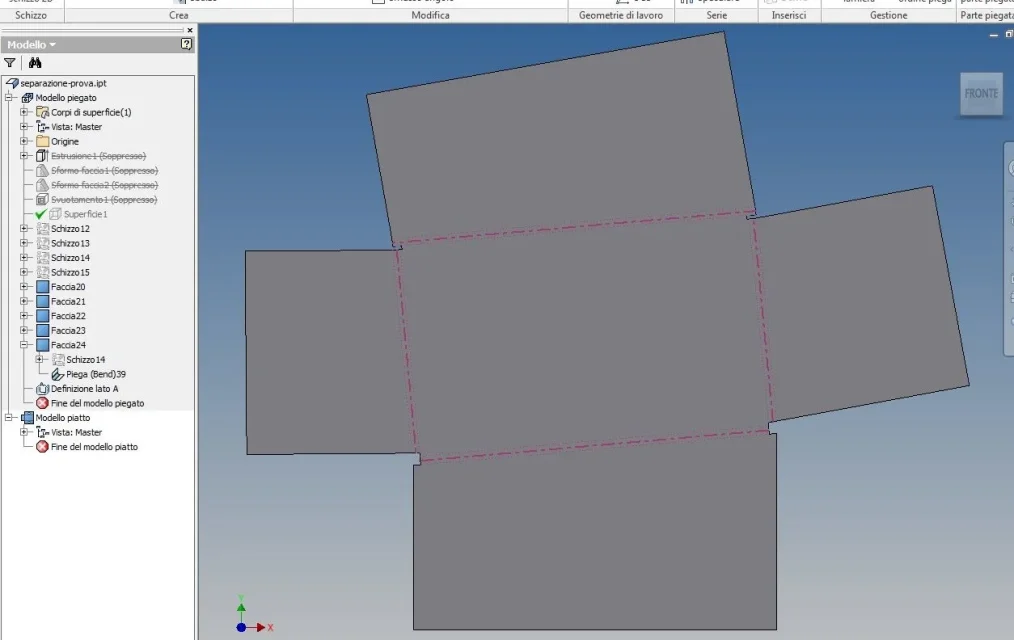Open the Modifica ribbon panel label
1014x640 pixels.
coord(430,15)
